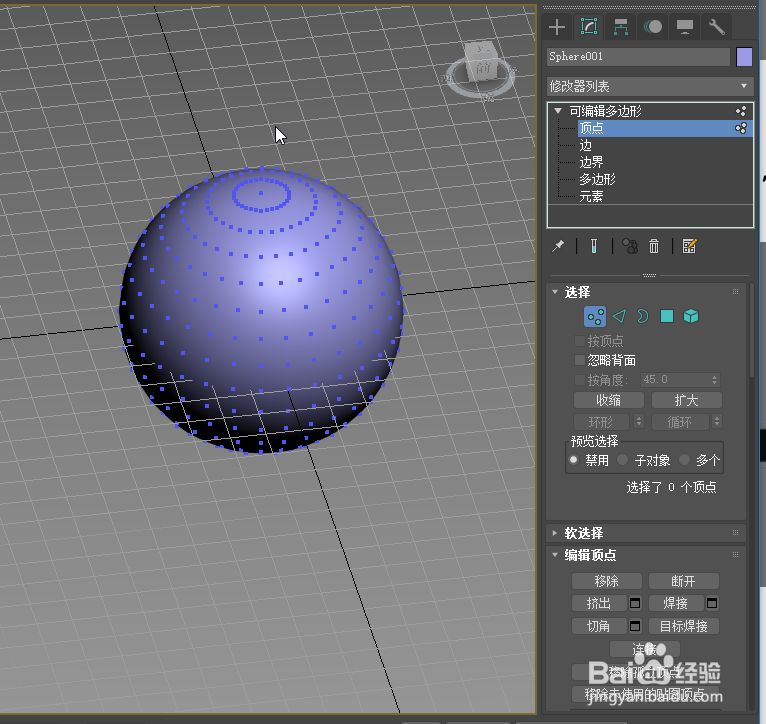Select the 边界 sub-object level in stack
Screen dimensions: 766x724
[x=591, y=162]
